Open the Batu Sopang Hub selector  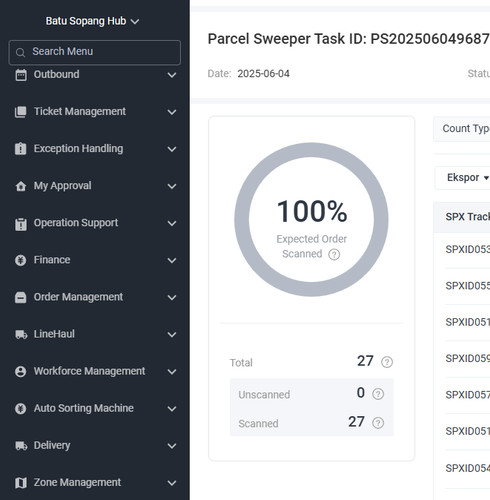tap(92, 21)
